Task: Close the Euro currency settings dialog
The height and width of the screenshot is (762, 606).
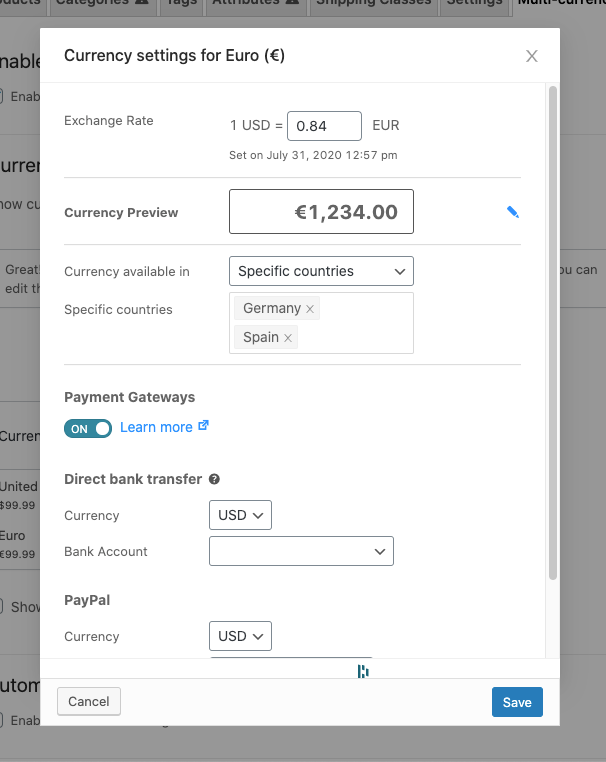Action: [532, 56]
